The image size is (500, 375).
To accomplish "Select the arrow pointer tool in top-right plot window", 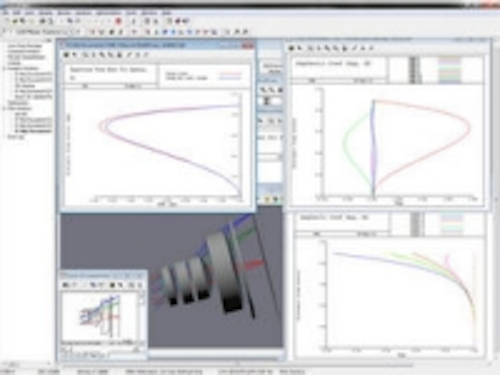I will (x=299, y=48).
